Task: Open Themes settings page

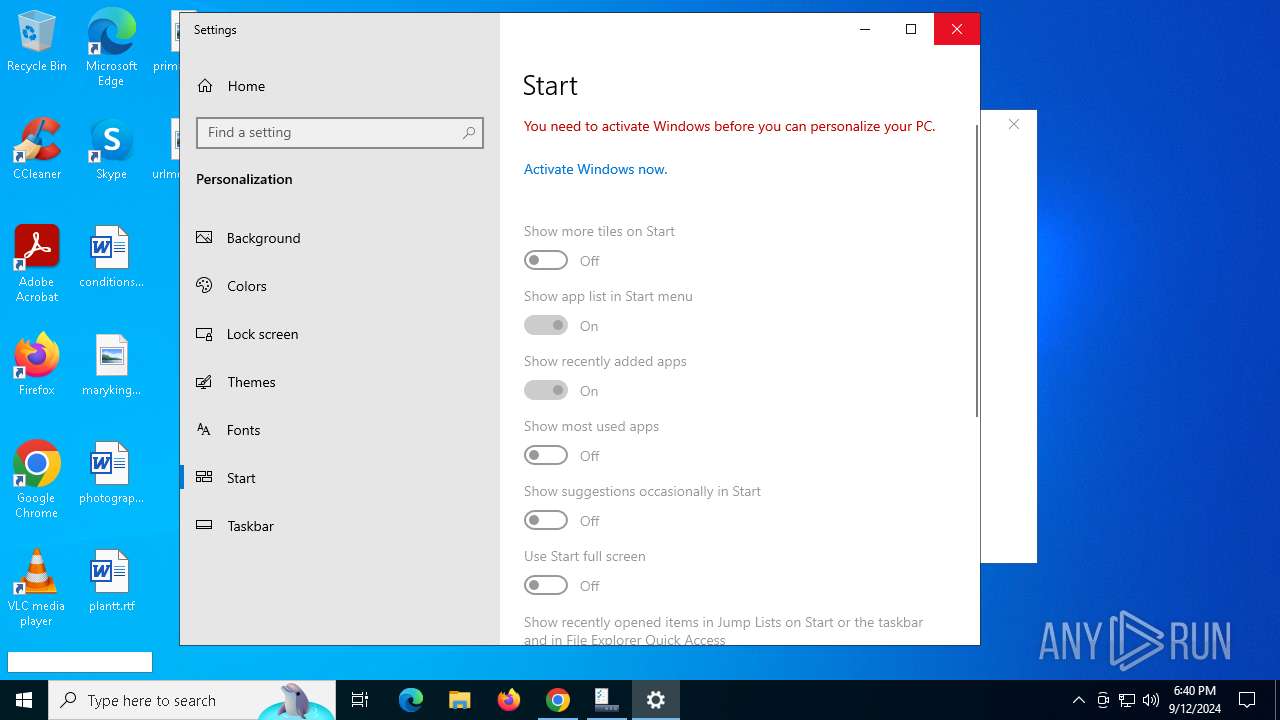Action: tap(340, 382)
